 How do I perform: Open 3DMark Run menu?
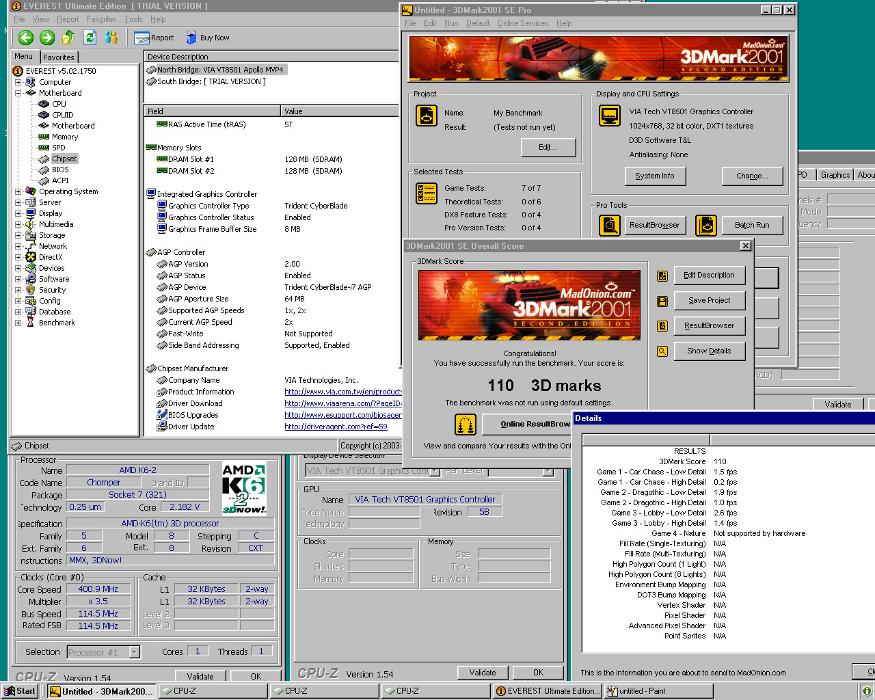(x=451, y=23)
